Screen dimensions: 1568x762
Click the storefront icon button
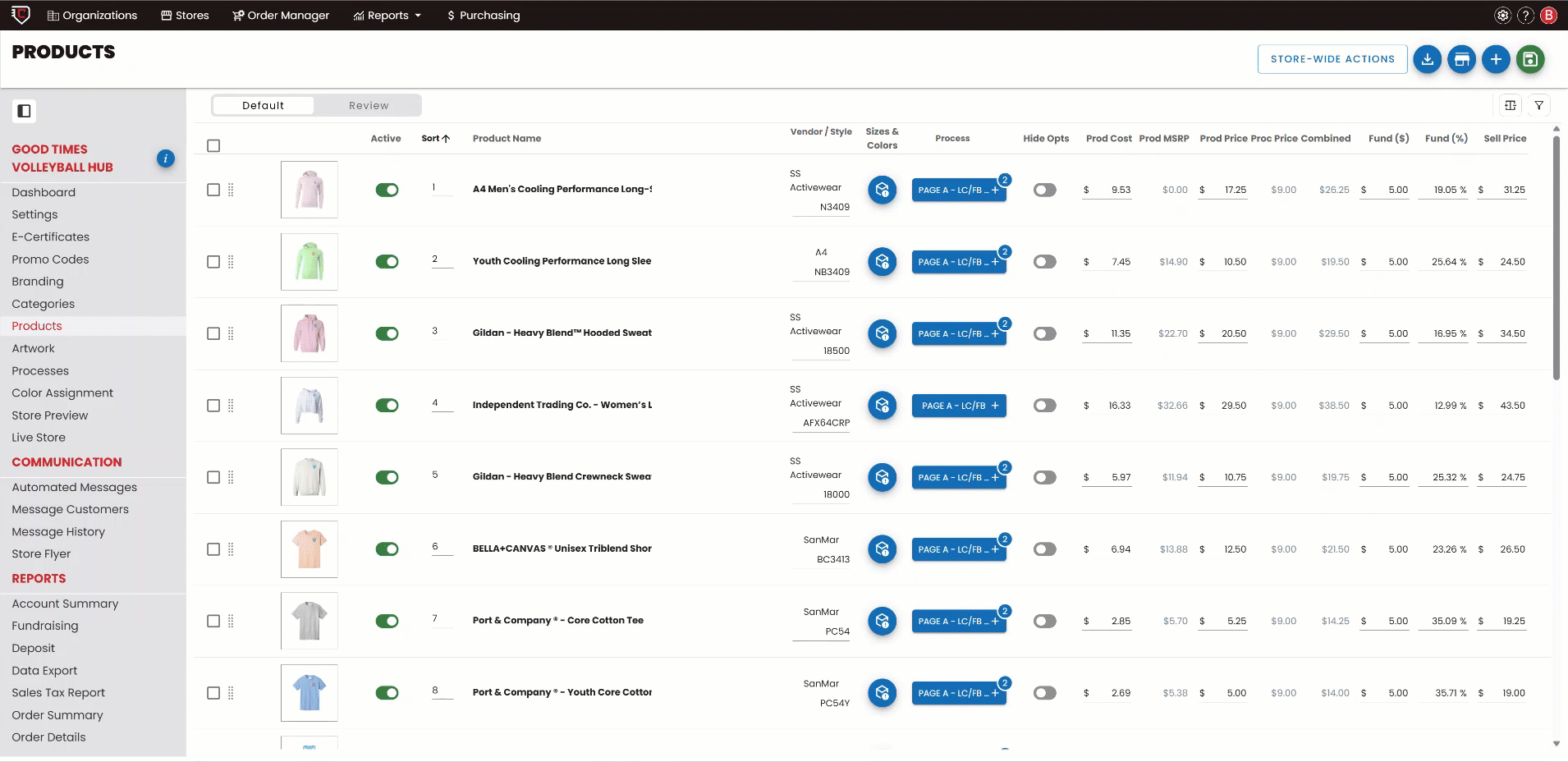click(x=1461, y=59)
